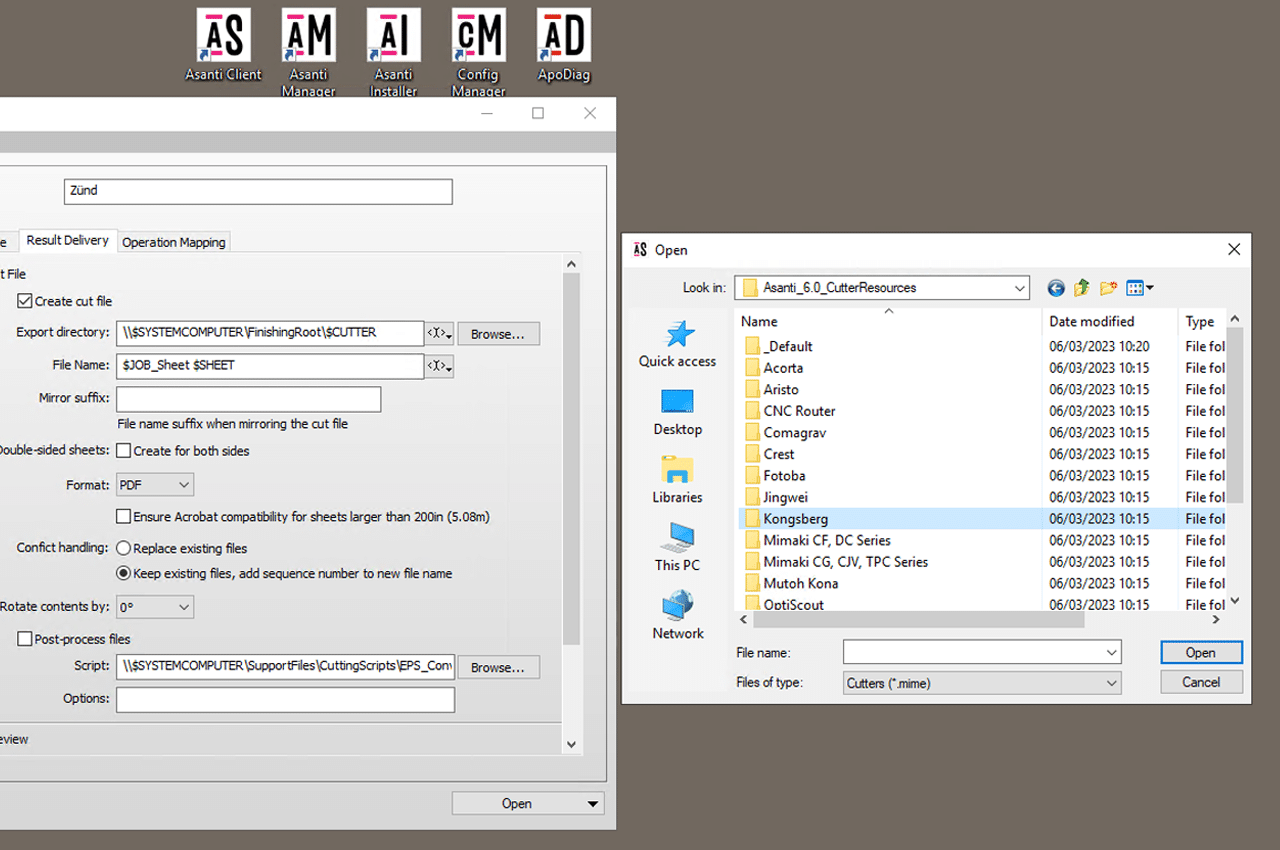Go up one folder level
Screen dimensions: 1280x850
pos(1082,288)
